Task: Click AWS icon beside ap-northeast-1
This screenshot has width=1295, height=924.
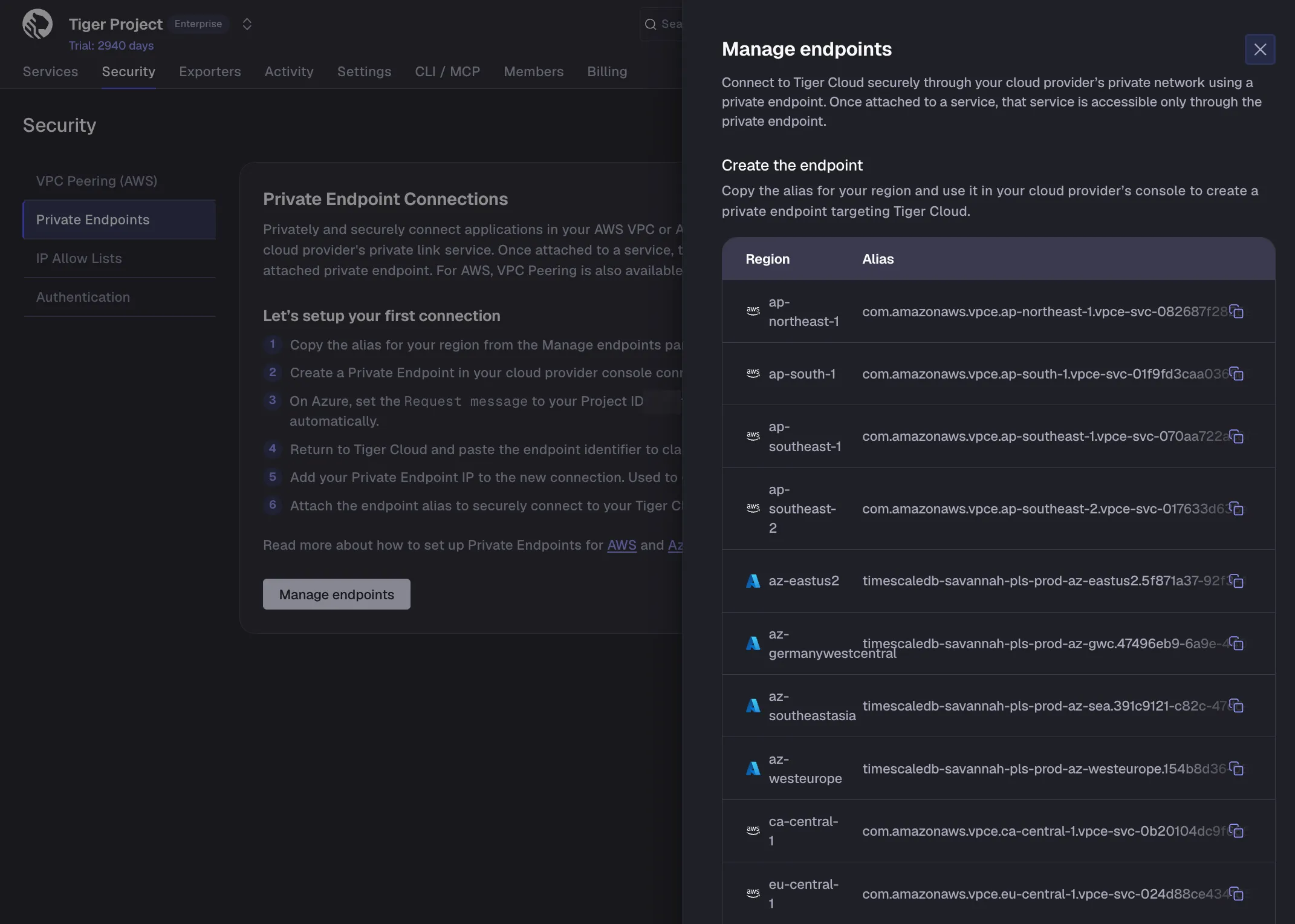Action: pos(753,311)
